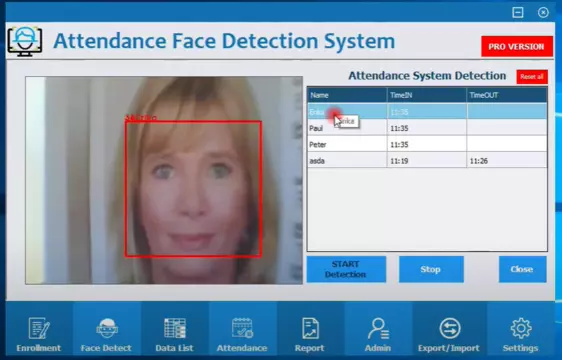
Task: Click the empty TimeOUT cell in Paul's row
Action: pos(507,128)
